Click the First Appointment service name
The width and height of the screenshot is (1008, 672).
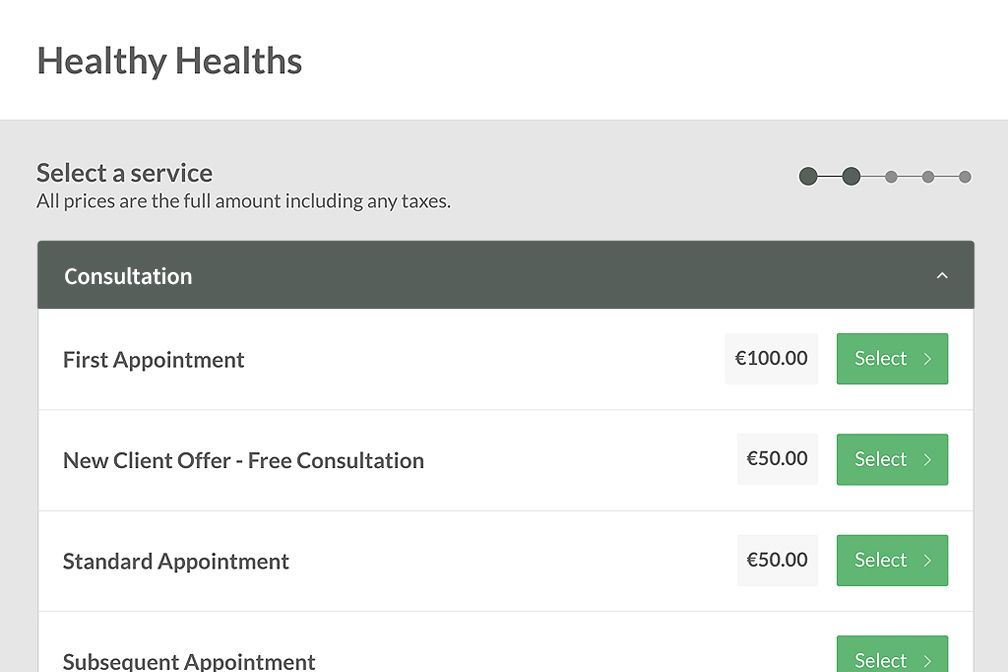pyautogui.click(x=153, y=360)
